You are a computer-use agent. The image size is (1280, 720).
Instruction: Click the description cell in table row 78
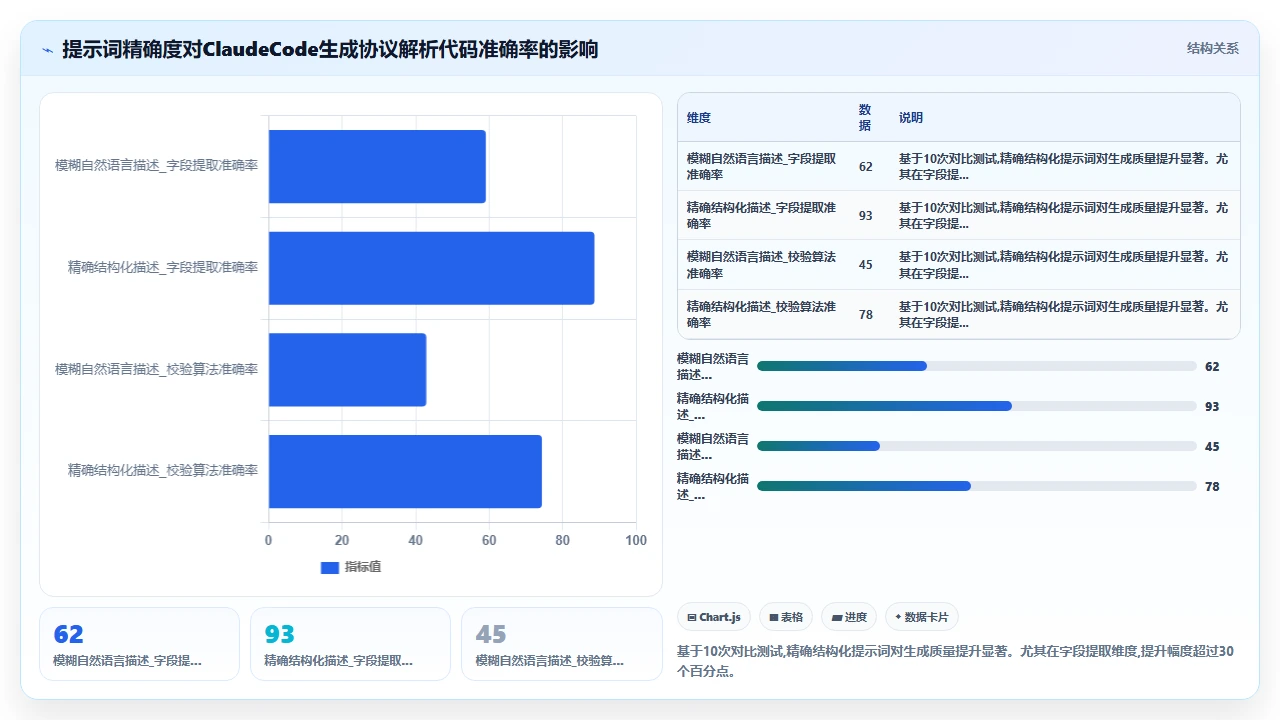(x=1064, y=314)
